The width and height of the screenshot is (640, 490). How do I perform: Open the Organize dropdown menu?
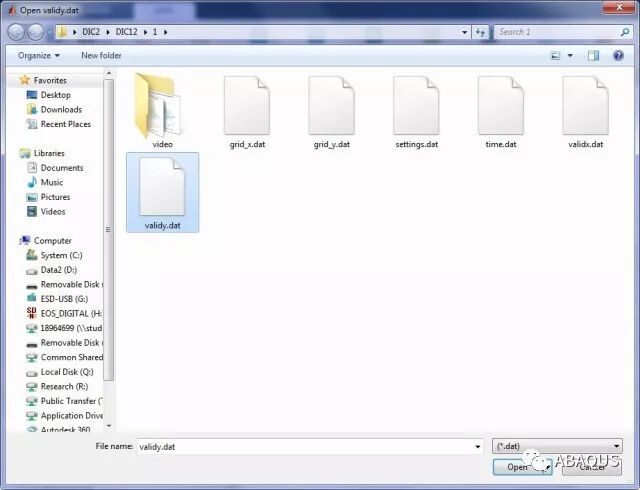(x=39, y=56)
